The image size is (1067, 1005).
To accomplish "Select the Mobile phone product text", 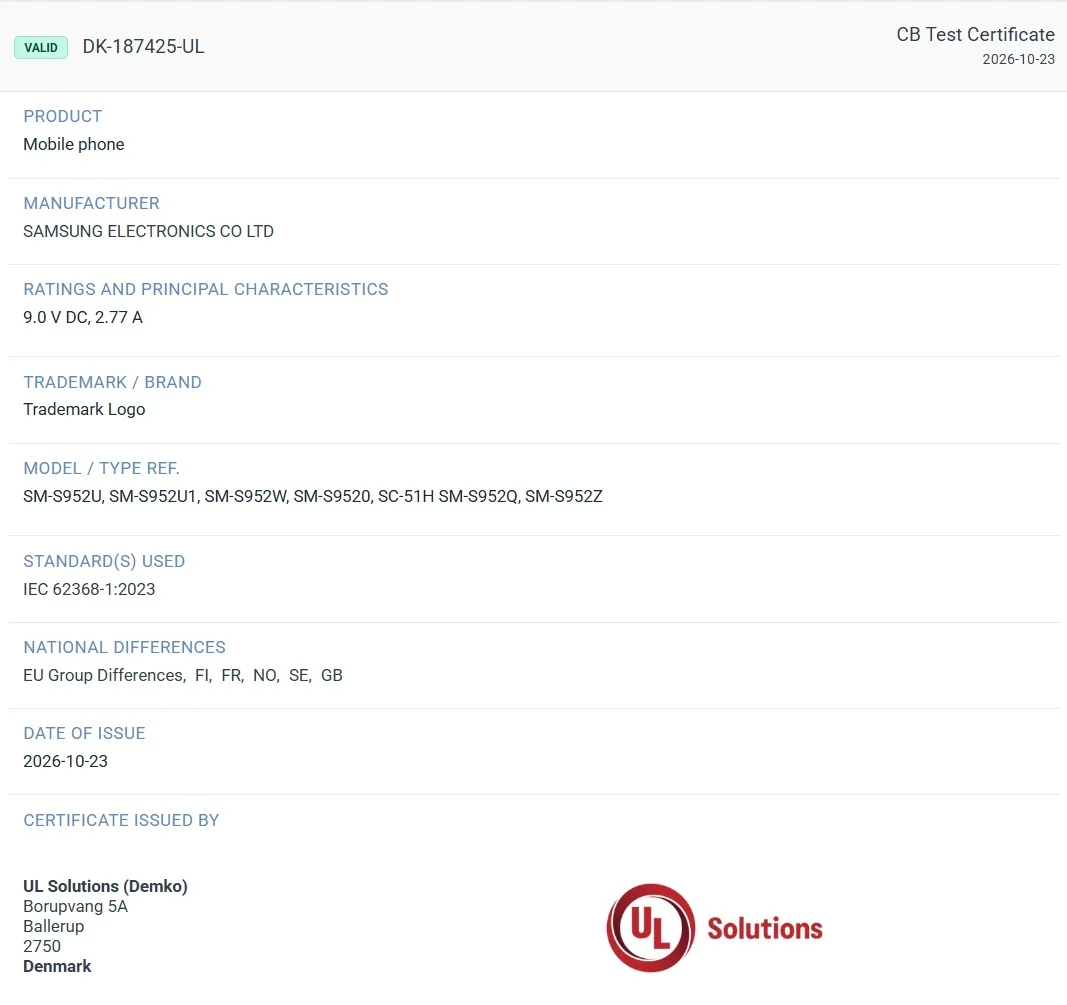I will click(73, 144).
